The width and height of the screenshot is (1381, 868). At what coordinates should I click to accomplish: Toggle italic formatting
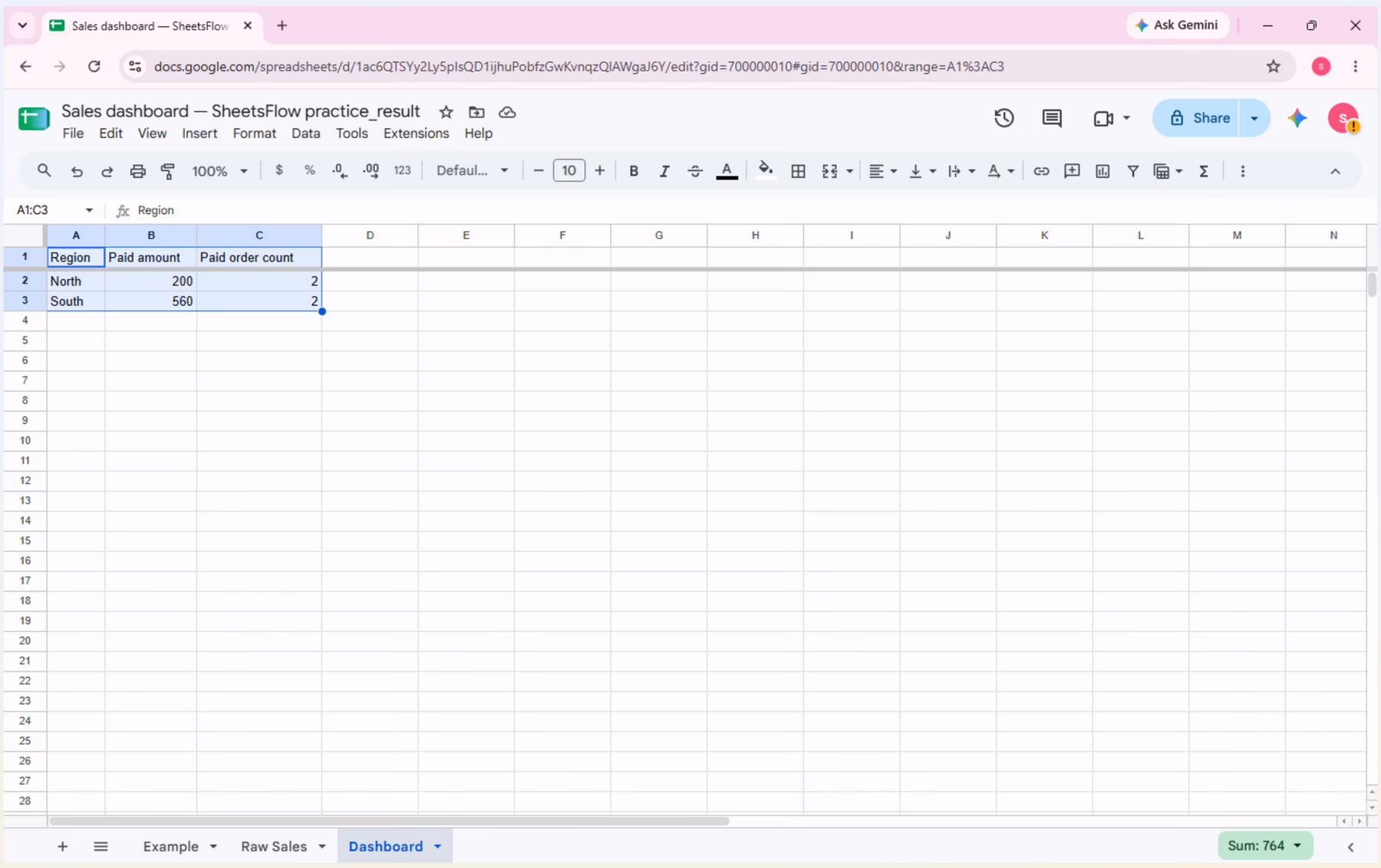point(664,171)
